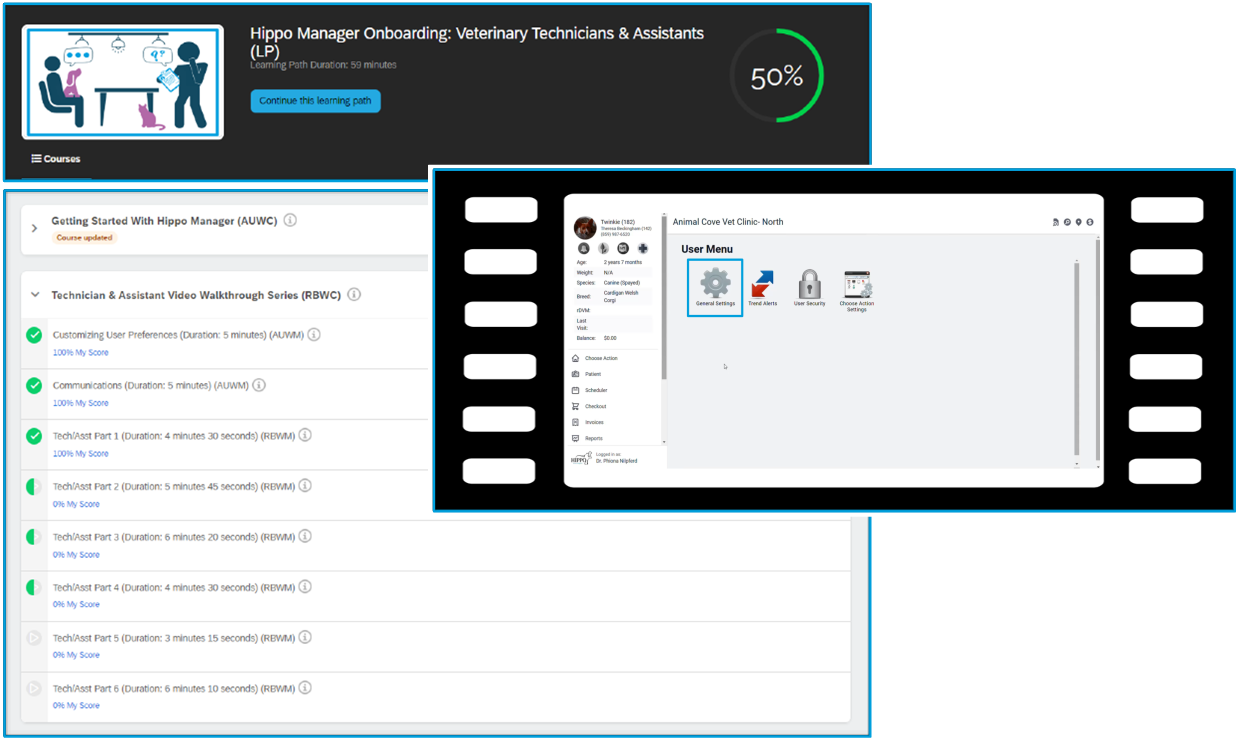Click play icon of Tech/Asst Part 6
This screenshot has width=1241, height=740.
(x=34, y=688)
